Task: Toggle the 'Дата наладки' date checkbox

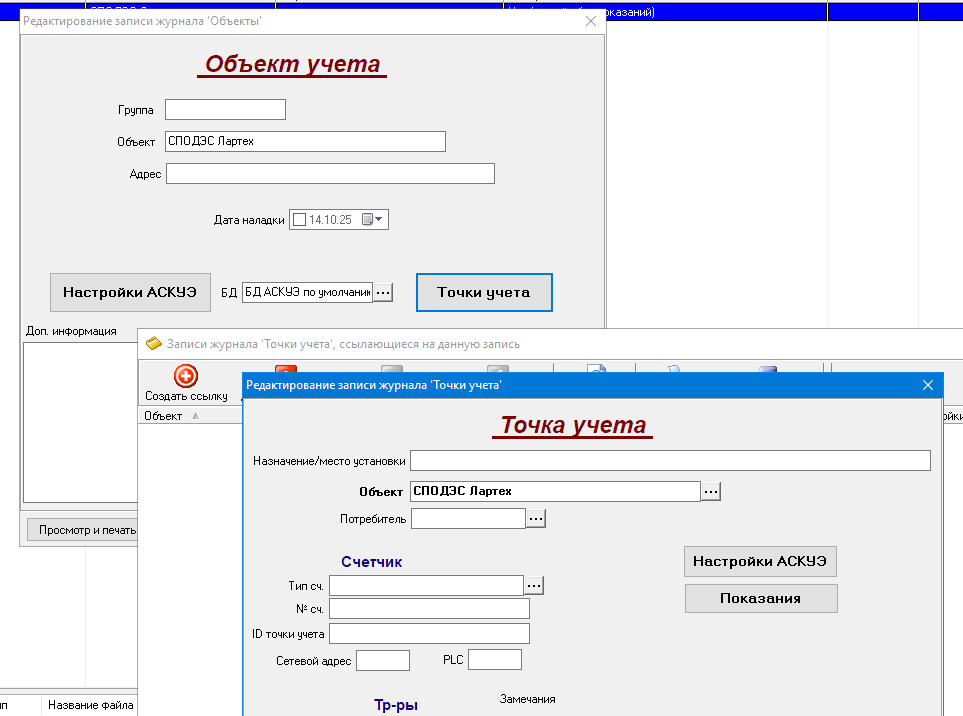Action: (300, 220)
